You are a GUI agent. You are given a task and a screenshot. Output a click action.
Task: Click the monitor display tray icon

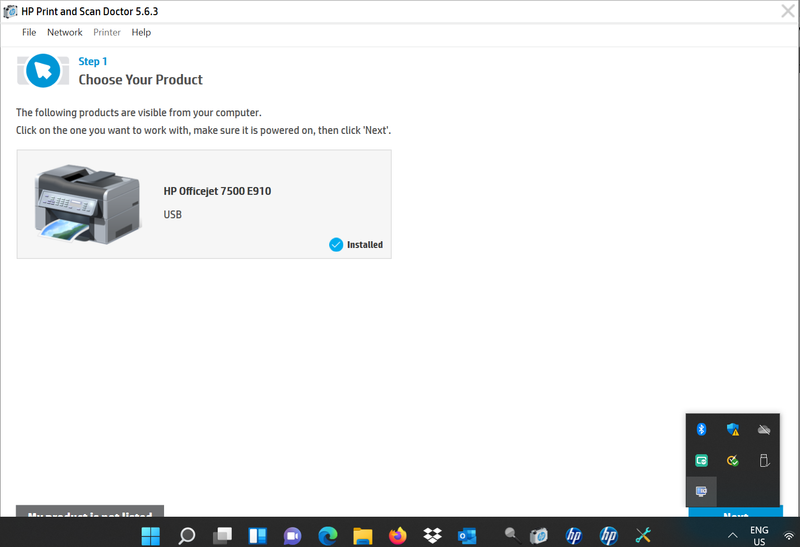(x=702, y=491)
